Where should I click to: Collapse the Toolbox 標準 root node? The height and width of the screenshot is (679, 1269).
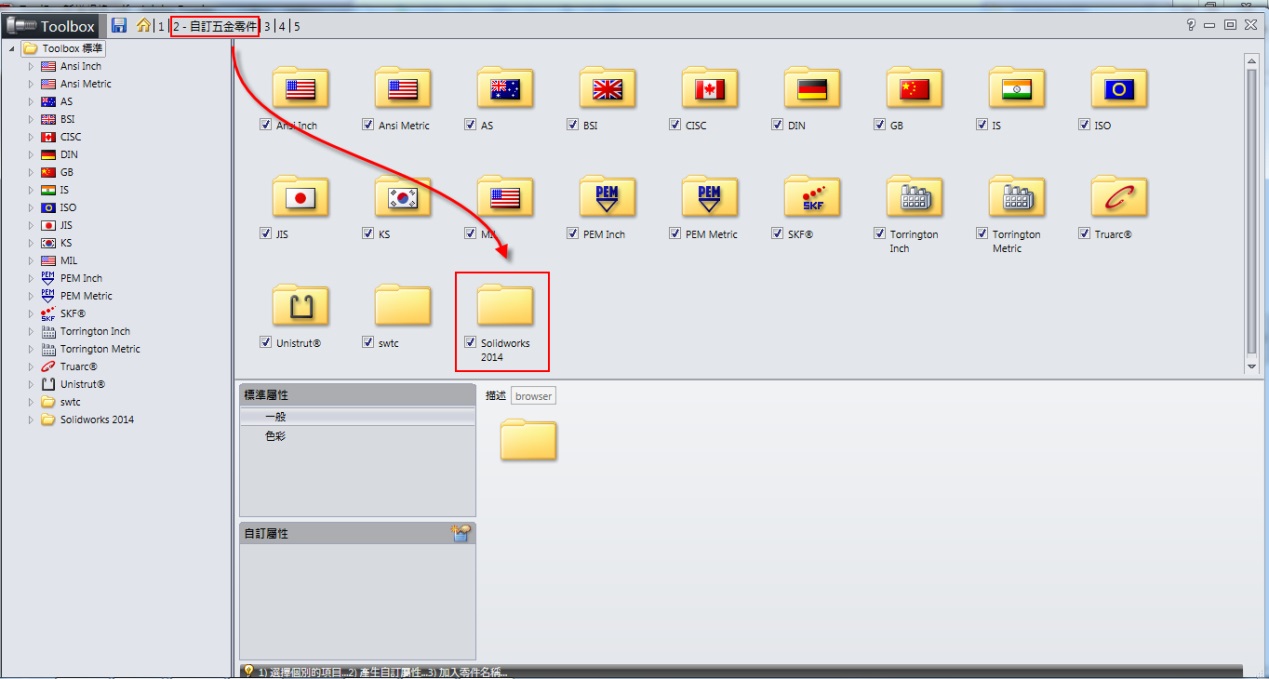pos(12,49)
